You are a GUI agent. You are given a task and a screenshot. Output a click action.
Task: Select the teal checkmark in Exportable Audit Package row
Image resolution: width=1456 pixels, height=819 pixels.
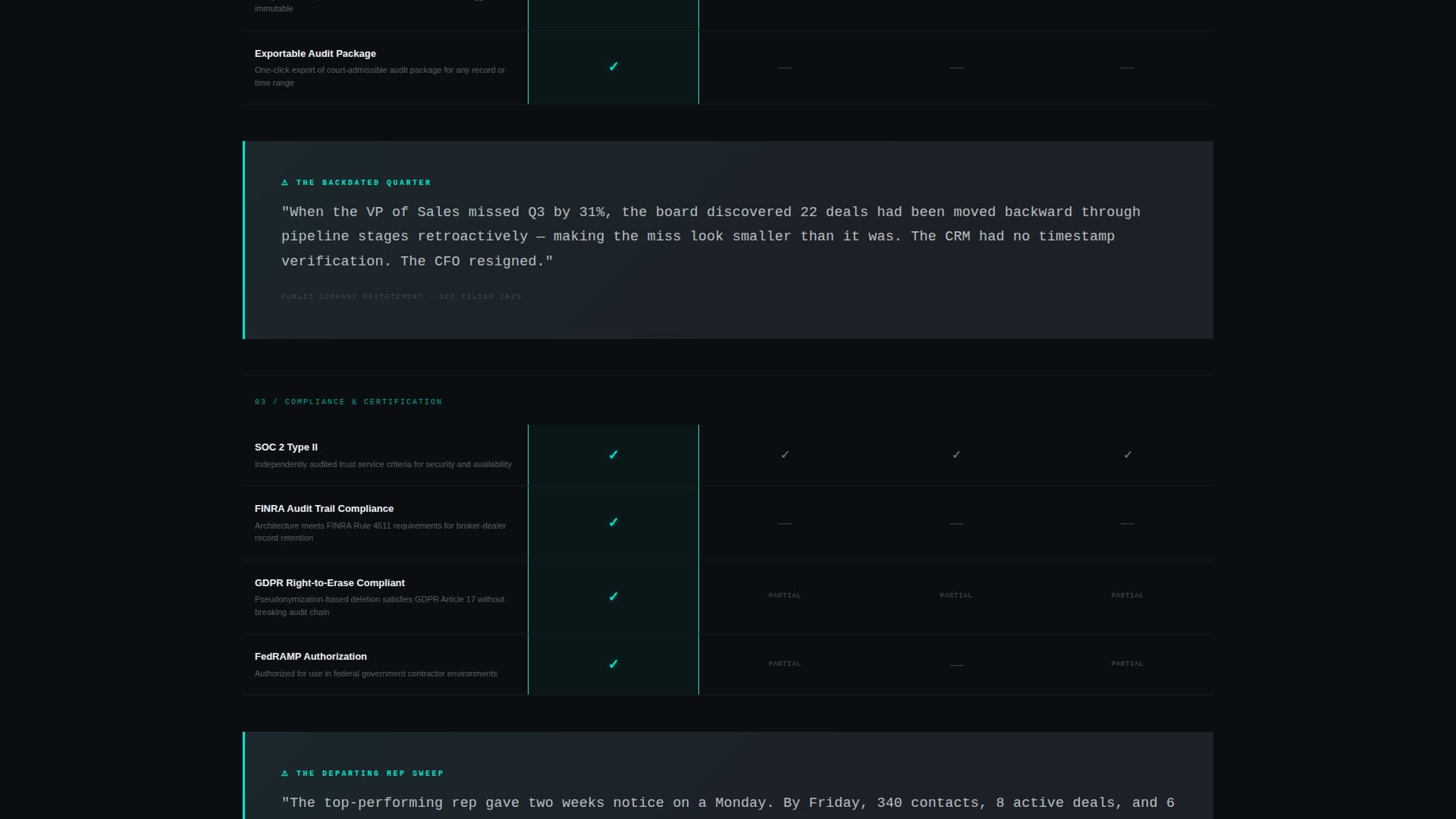coord(613,67)
